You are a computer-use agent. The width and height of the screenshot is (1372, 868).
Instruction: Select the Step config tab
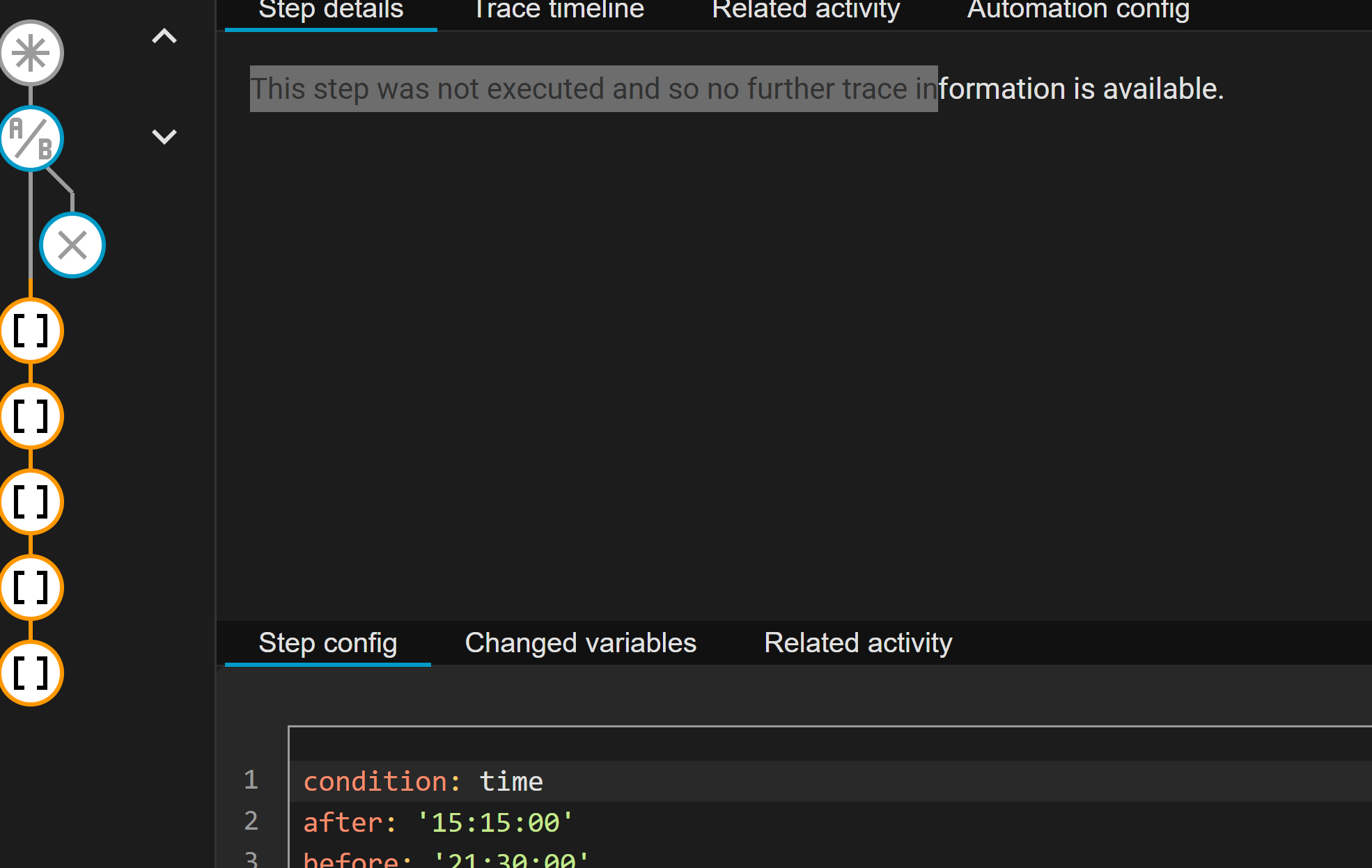[x=328, y=642]
